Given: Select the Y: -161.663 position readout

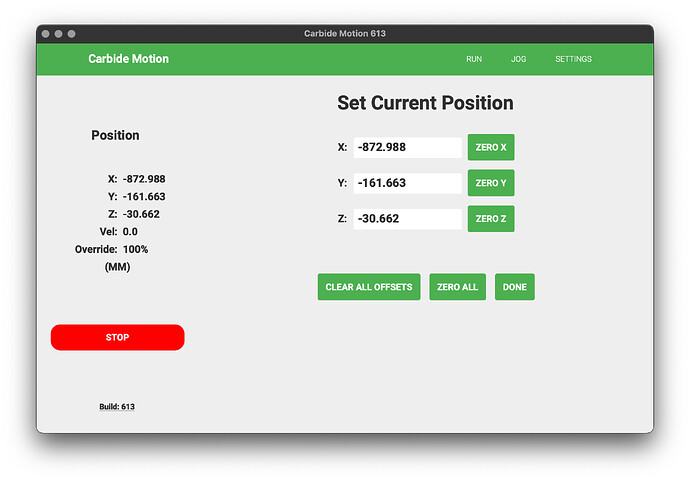Looking at the screenshot, I should pos(136,197).
